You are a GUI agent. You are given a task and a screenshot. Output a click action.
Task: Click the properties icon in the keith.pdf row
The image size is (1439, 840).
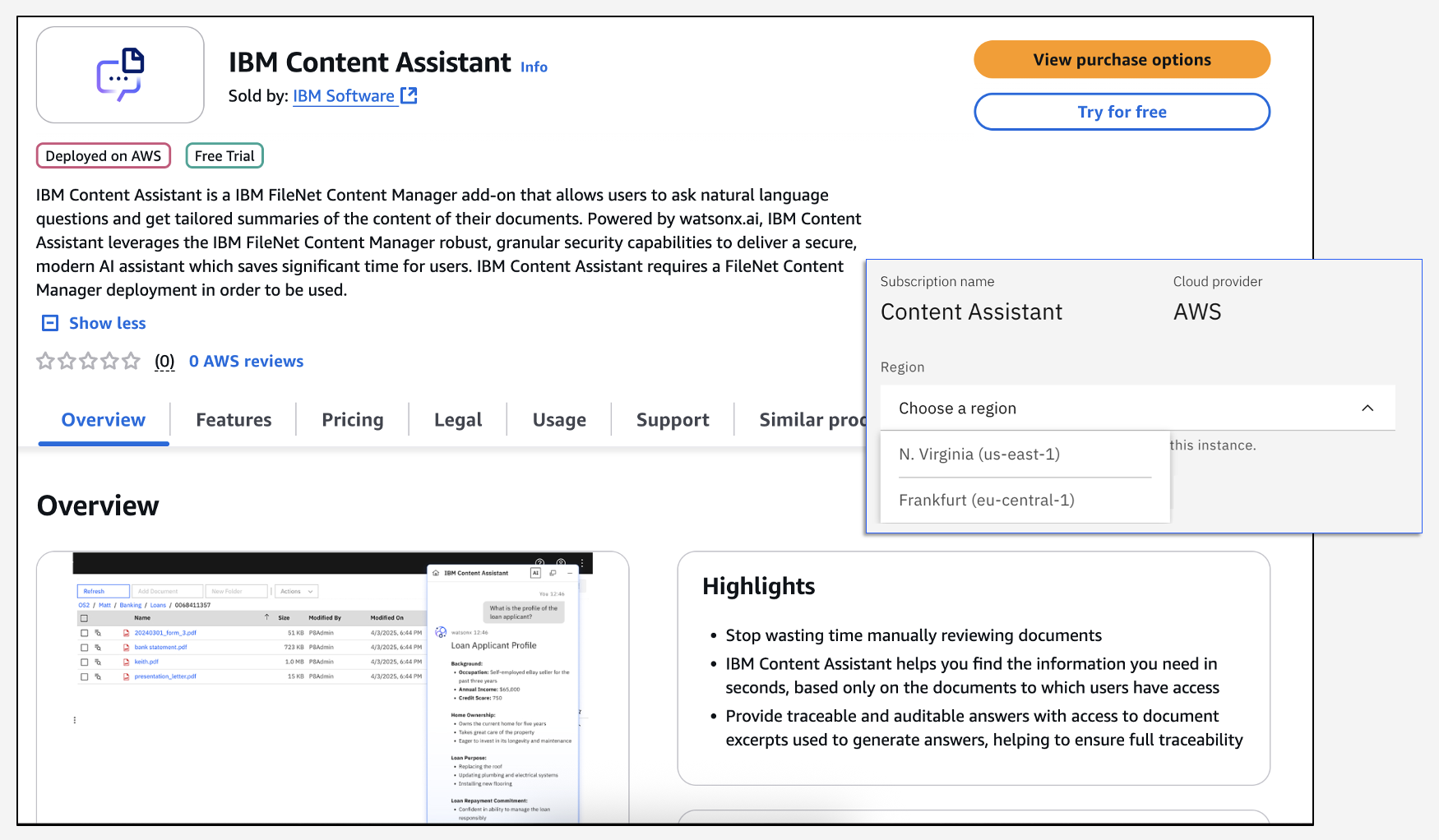tap(98, 662)
